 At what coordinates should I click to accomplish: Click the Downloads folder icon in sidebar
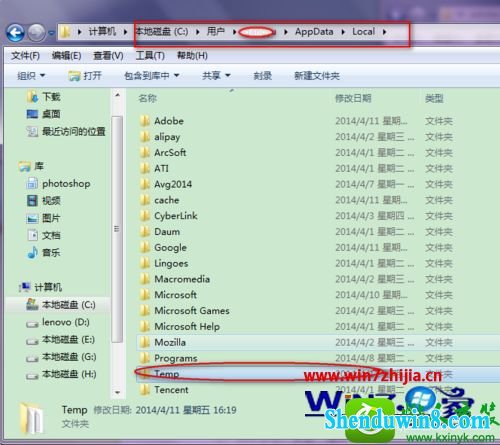(32, 97)
